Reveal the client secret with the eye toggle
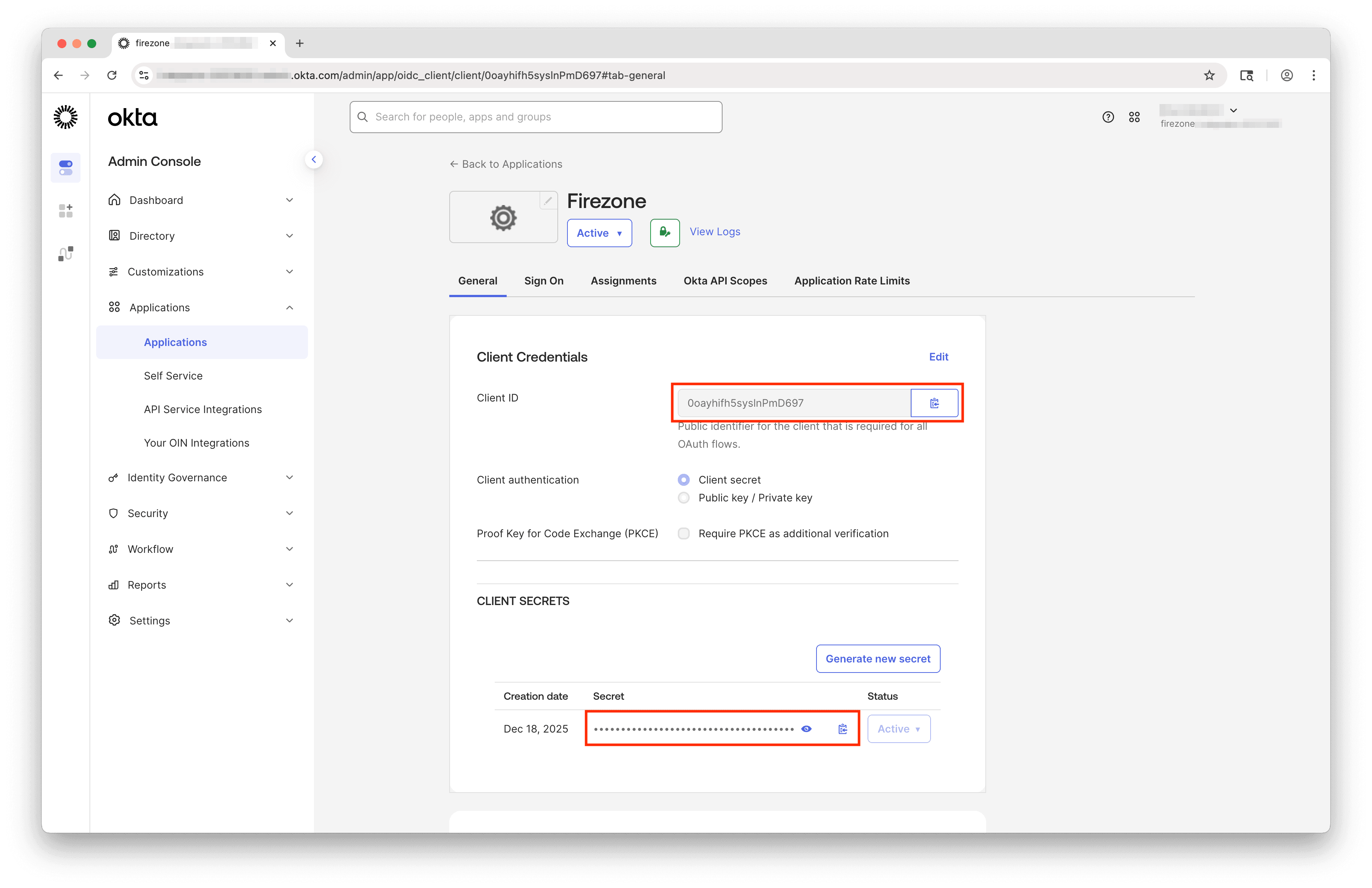1372x888 pixels. (806, 728)
